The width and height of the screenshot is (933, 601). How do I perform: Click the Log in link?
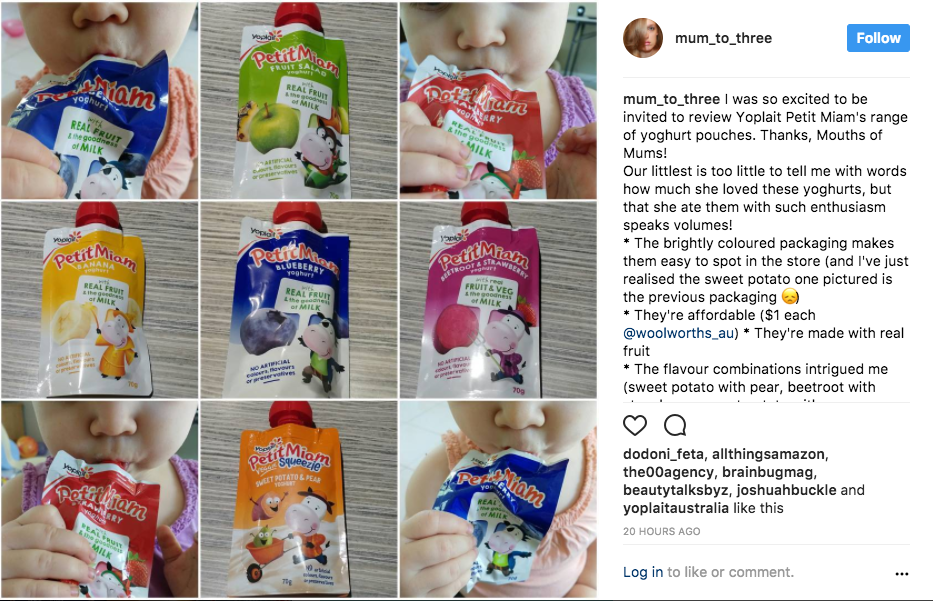click(643, 572)
